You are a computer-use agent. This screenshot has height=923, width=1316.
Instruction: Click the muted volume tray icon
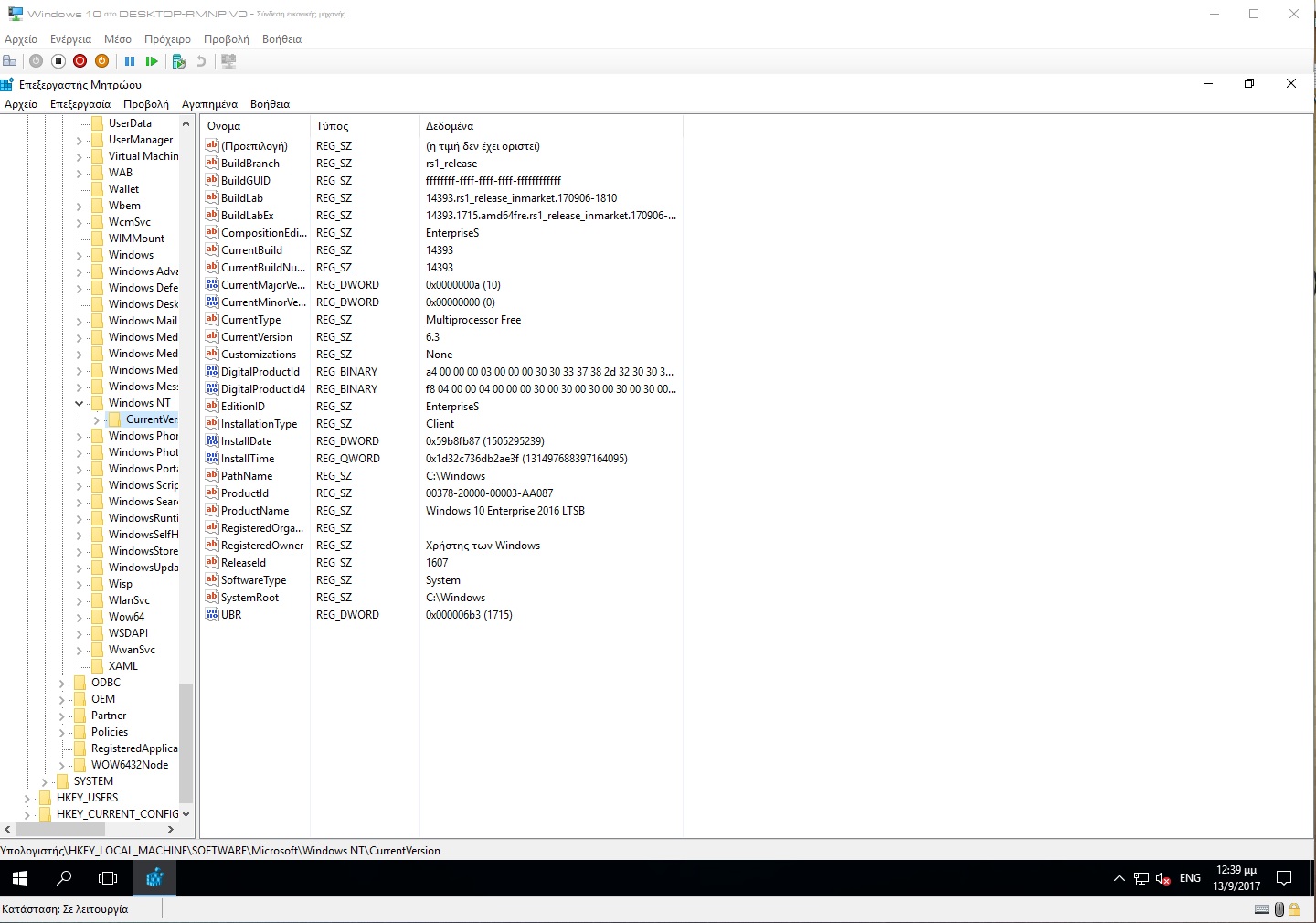click(1163, 879)
